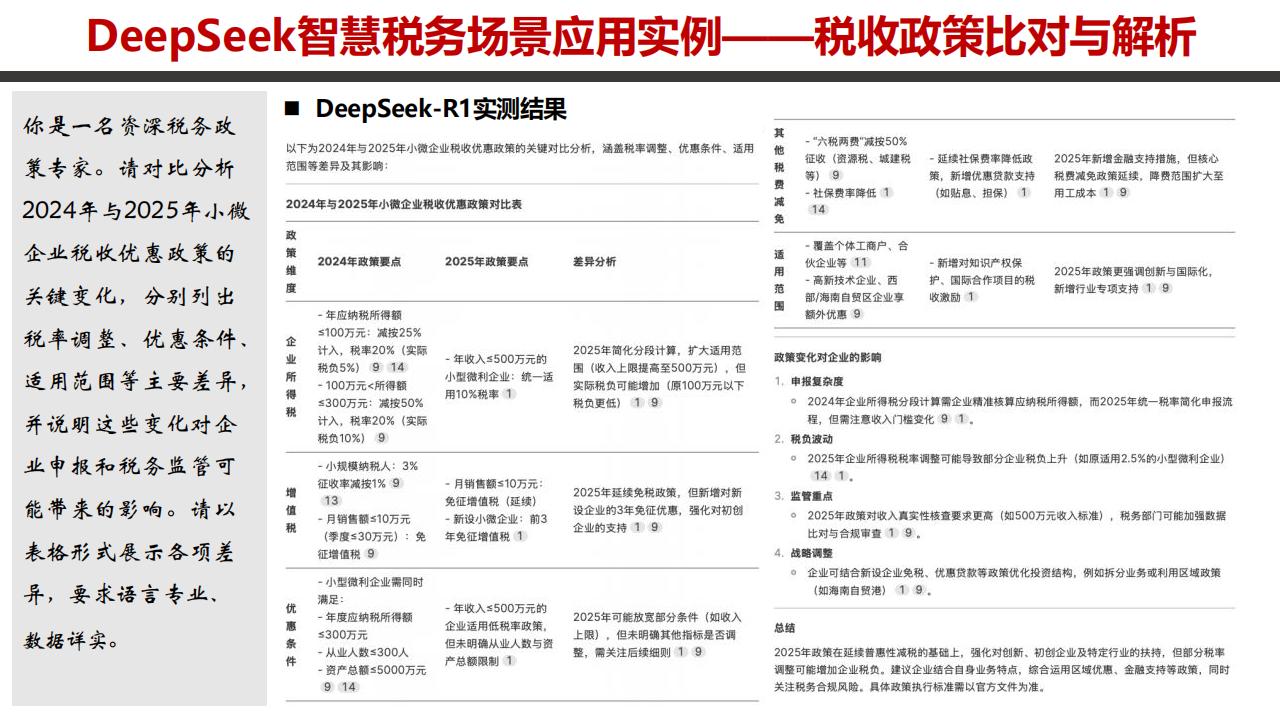Click citation badge 1 next to 社保费率降低

click(887, 192)
